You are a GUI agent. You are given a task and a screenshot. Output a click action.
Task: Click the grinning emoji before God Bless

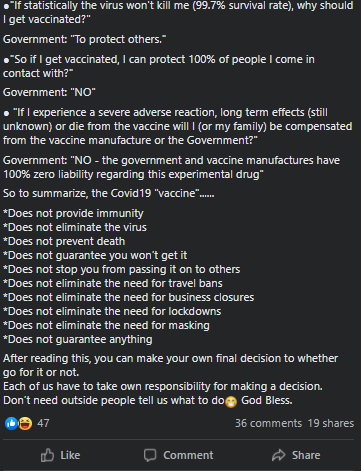coord(231,402)
